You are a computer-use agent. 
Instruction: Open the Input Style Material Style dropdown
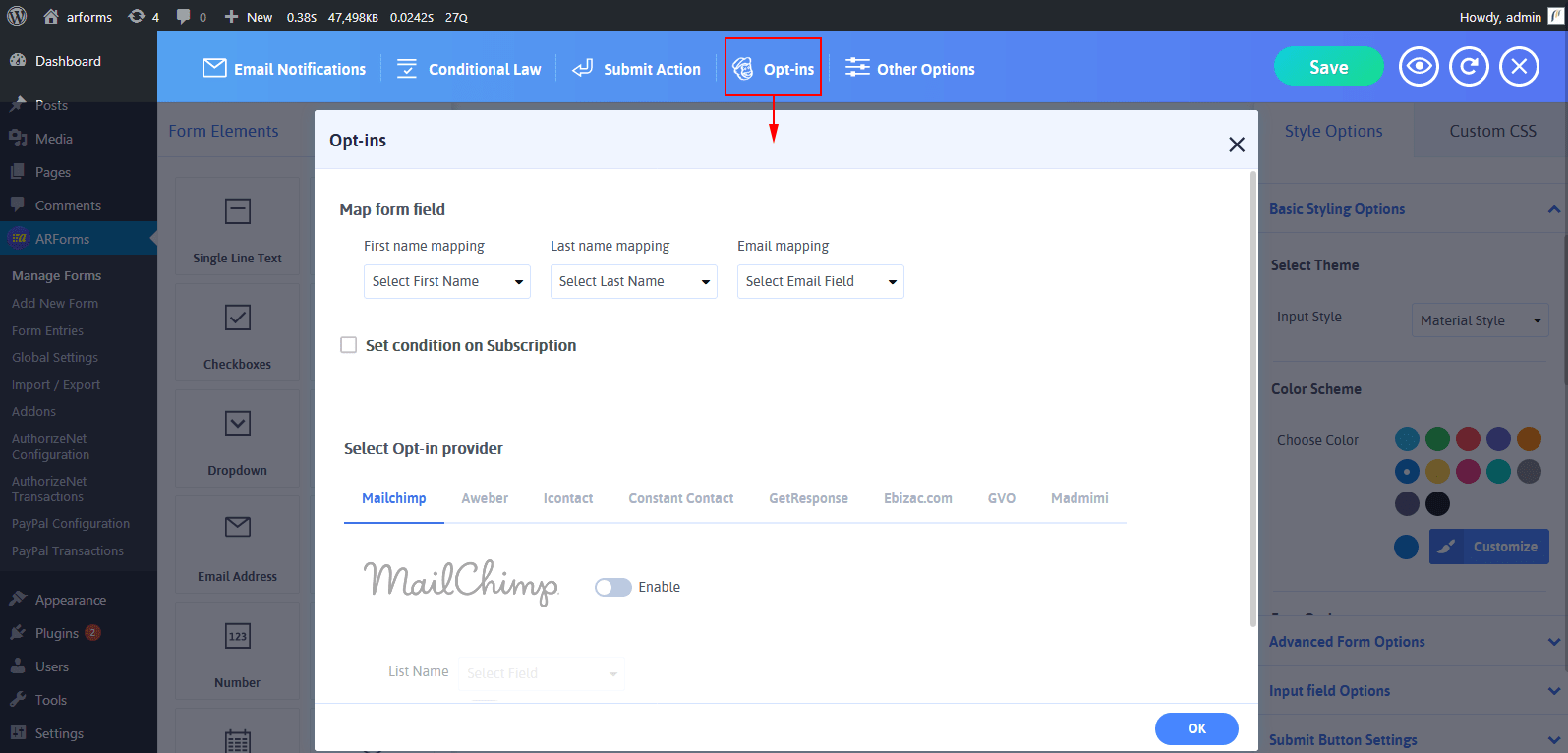[1480, 320]
